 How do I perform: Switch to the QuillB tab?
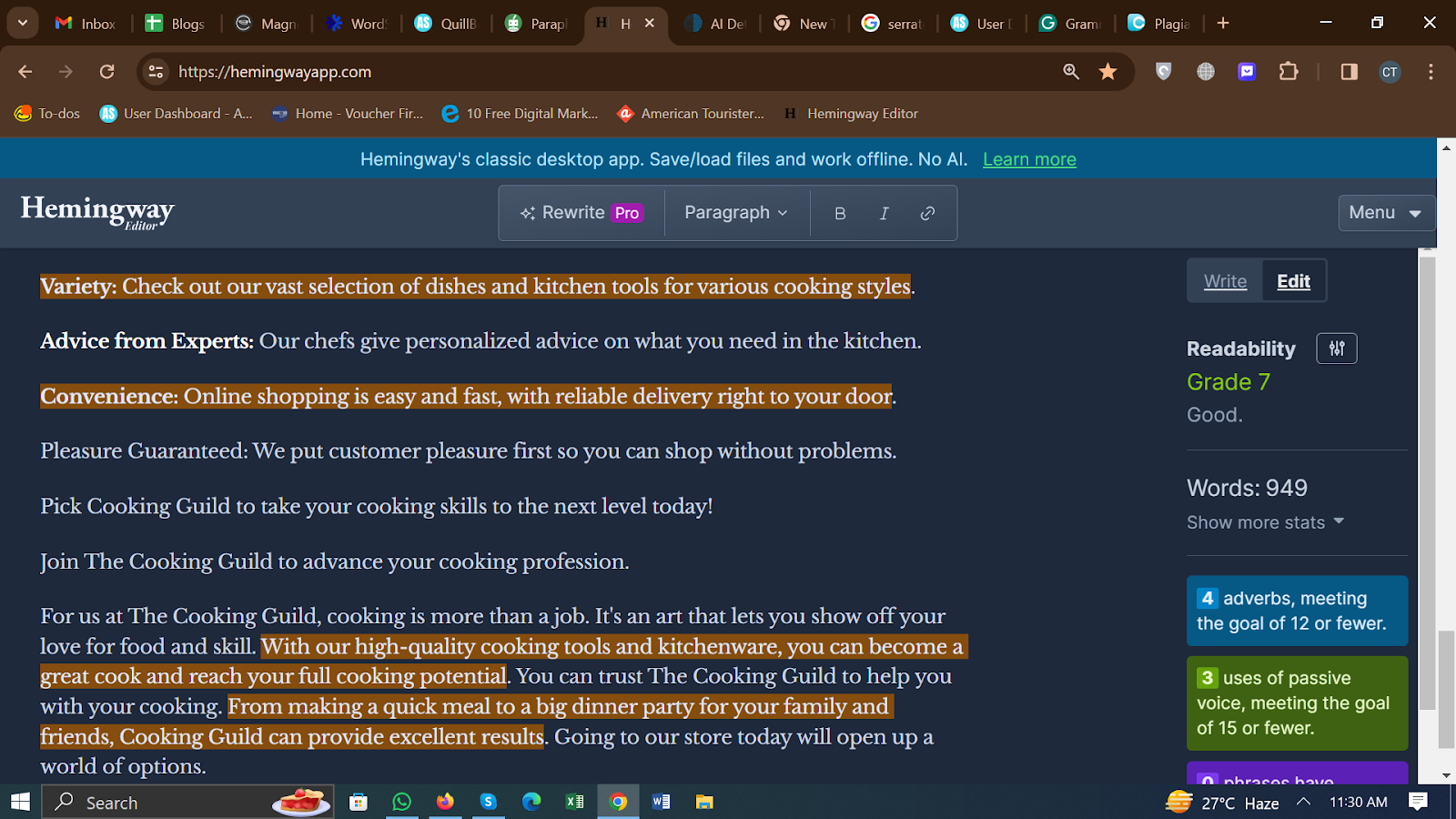point(446,24)
